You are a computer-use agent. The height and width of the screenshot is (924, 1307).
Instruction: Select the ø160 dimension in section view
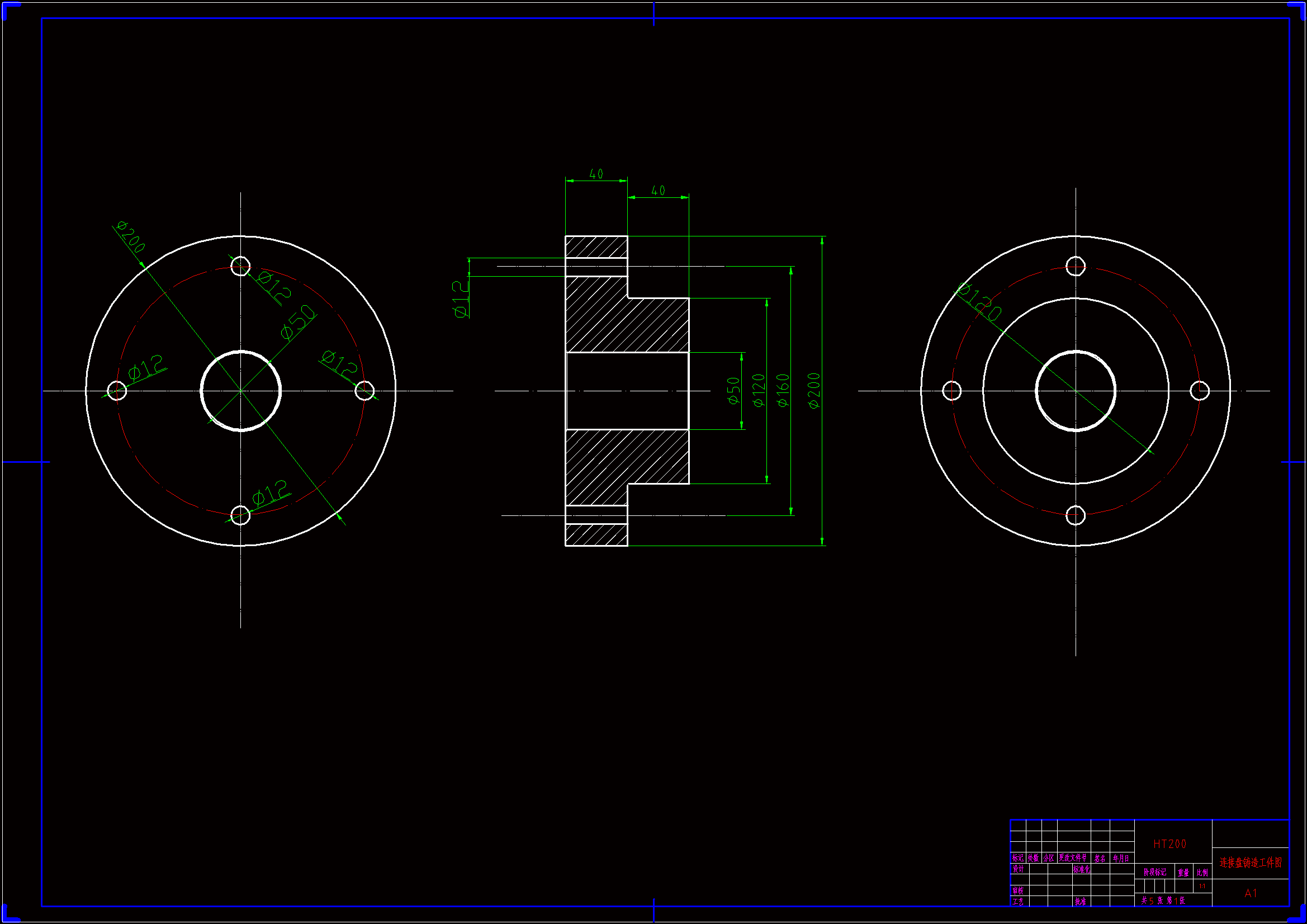783,391
